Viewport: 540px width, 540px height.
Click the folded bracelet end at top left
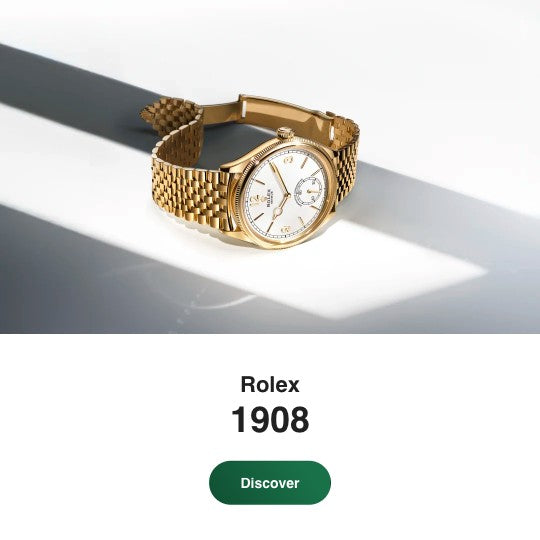click(x=170, y=115)
